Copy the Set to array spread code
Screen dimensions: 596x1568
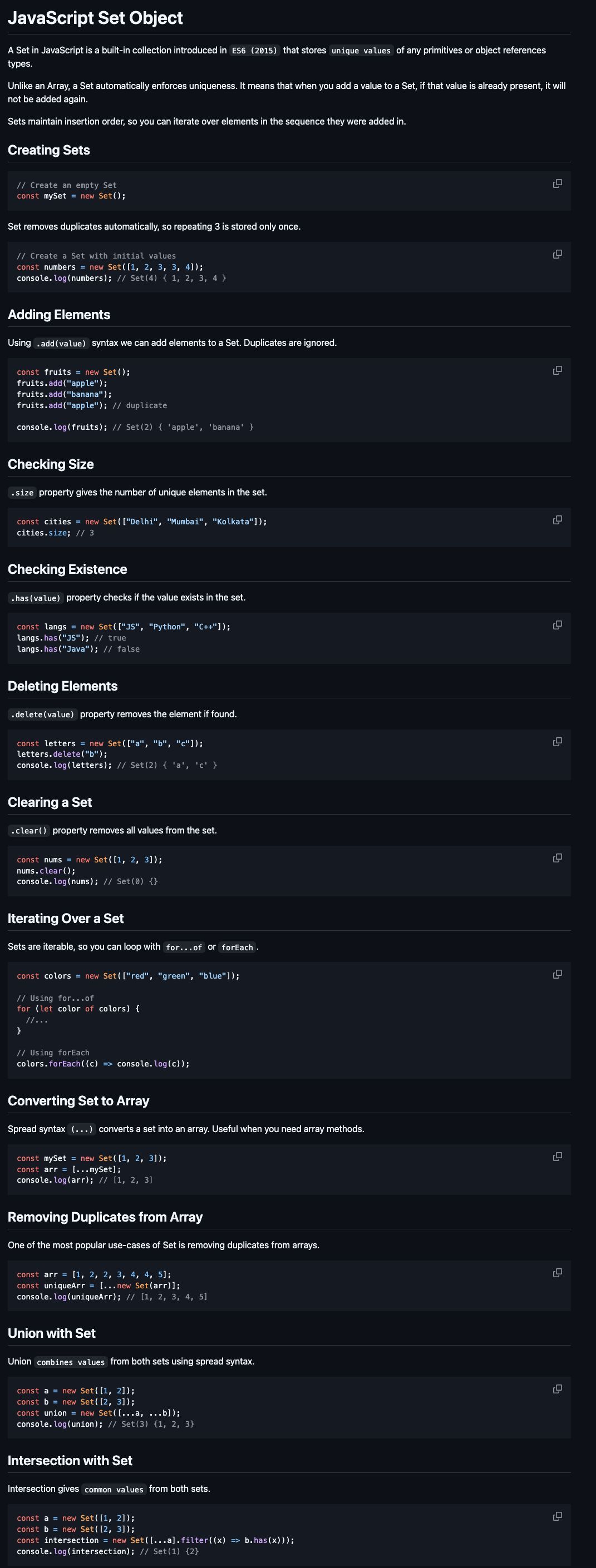click(557, 1157)
